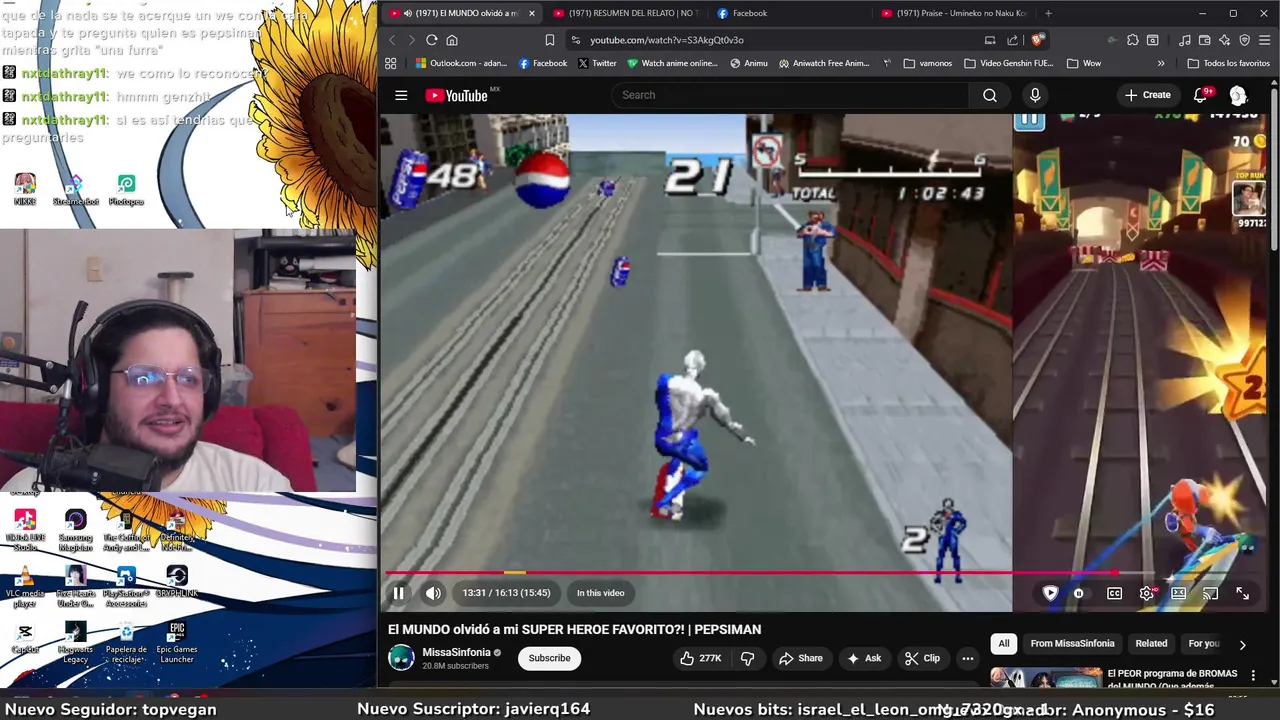Screen dimensions: 1280x720
Task: Open the YouTube guide hamburger menu
Action: [401, 95]
